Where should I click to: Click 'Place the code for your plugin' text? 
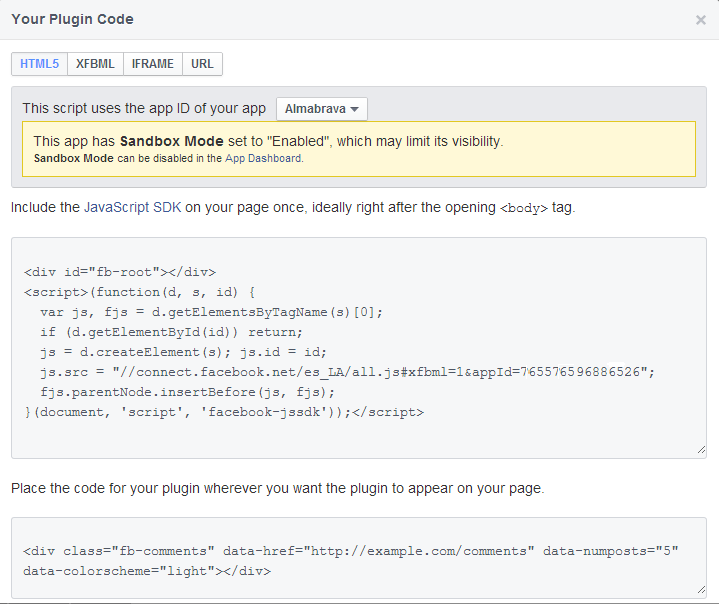click(277, 488)
